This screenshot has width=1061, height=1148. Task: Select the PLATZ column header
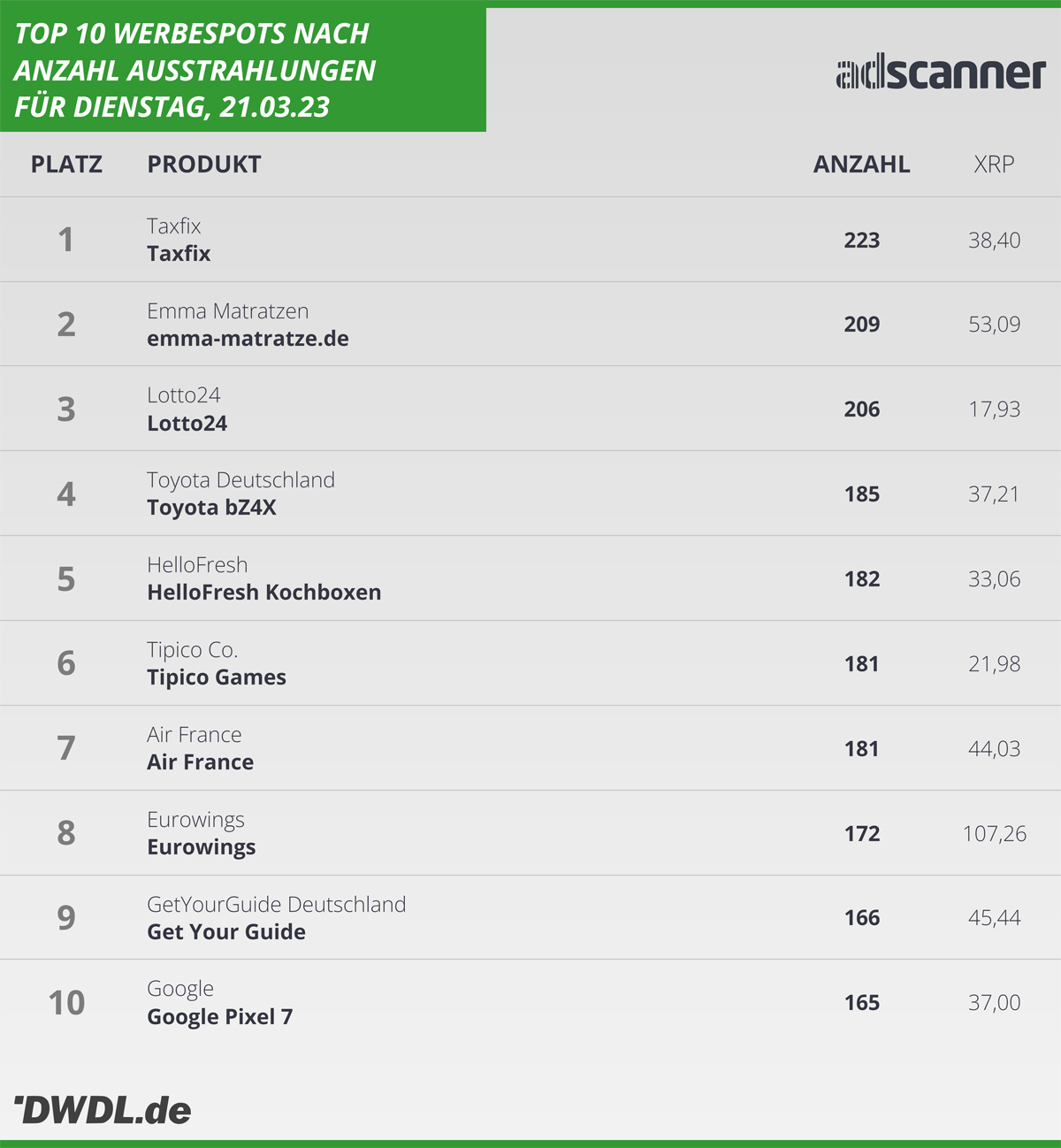tap(66, 165)
